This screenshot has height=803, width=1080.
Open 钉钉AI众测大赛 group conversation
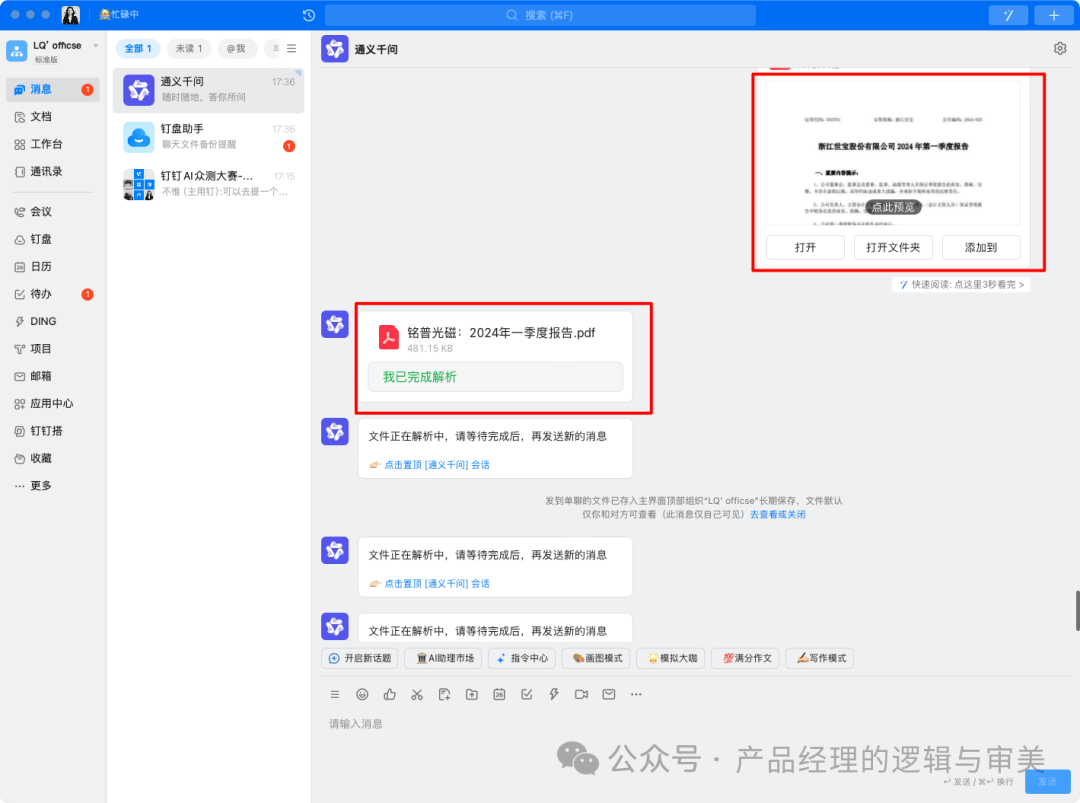click(208, 184)
